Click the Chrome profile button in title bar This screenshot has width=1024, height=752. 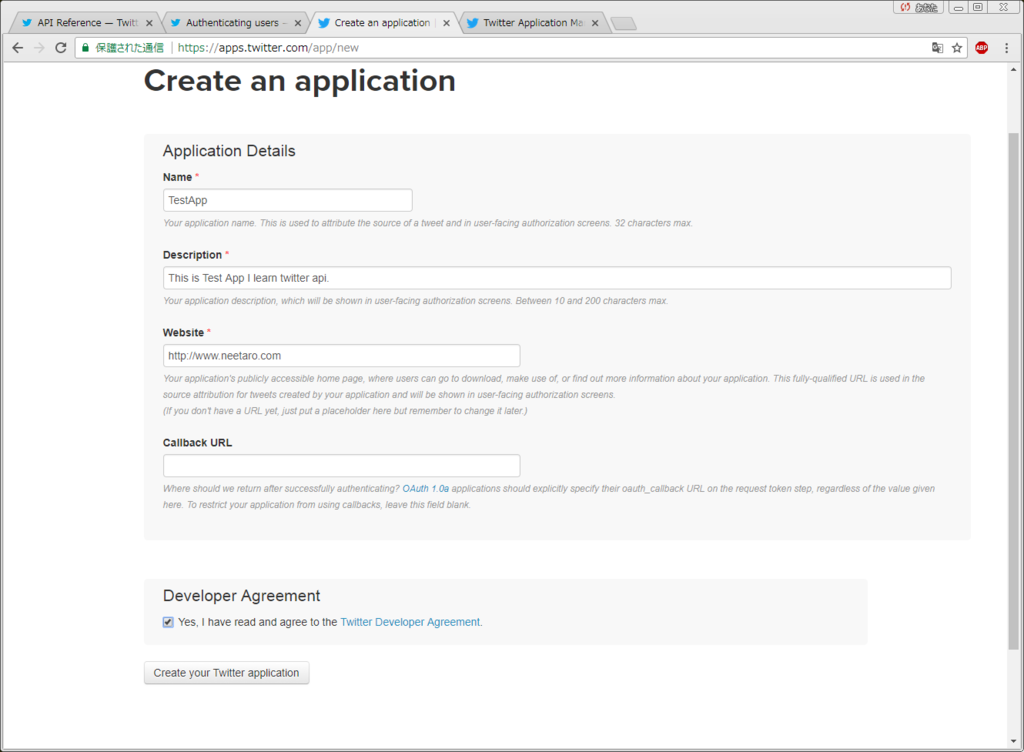pyautogui.click(x=918, y=7)
